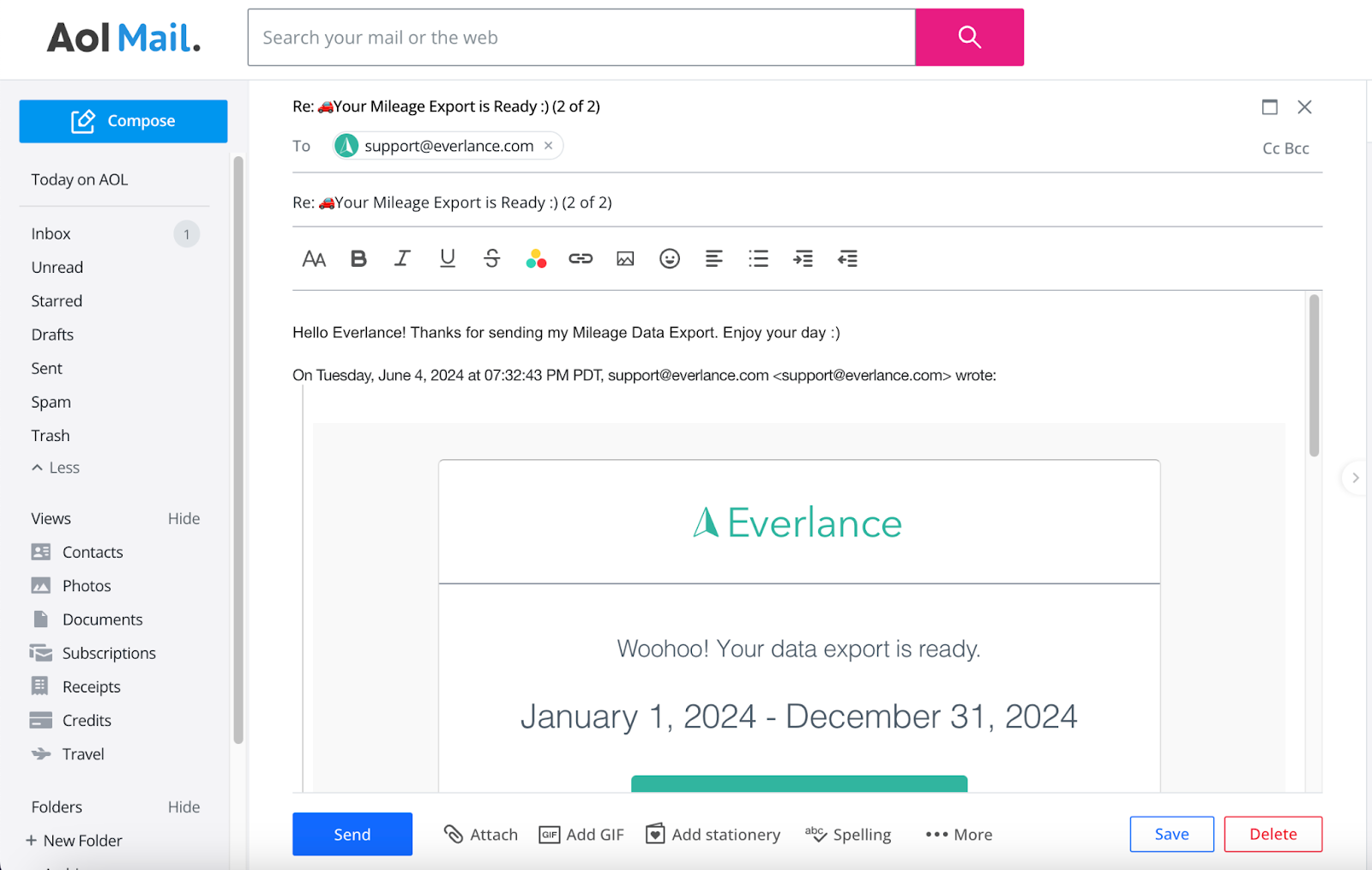Show the Cc Bcc fields

1285,148
